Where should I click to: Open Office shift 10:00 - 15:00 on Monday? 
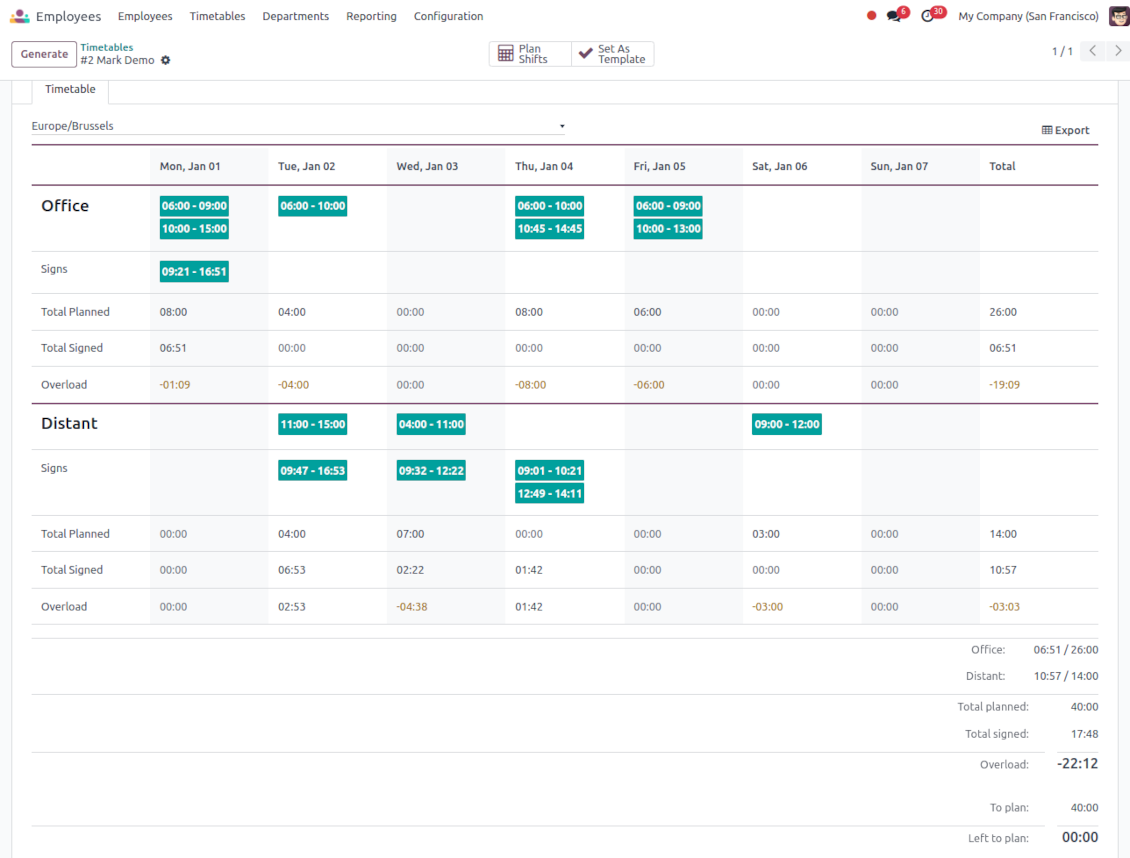194,229
